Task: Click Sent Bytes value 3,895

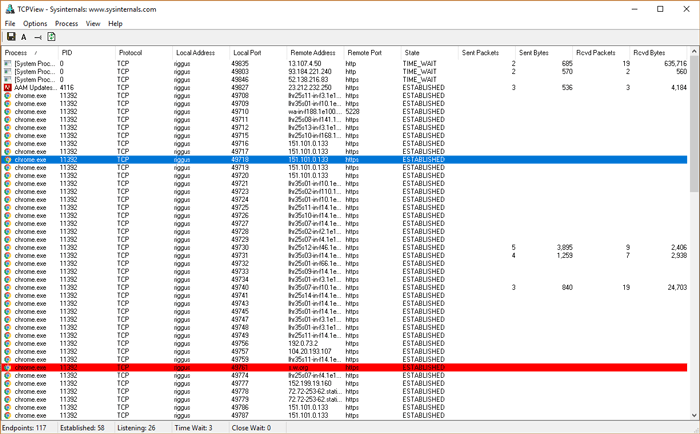Action: 565,247
